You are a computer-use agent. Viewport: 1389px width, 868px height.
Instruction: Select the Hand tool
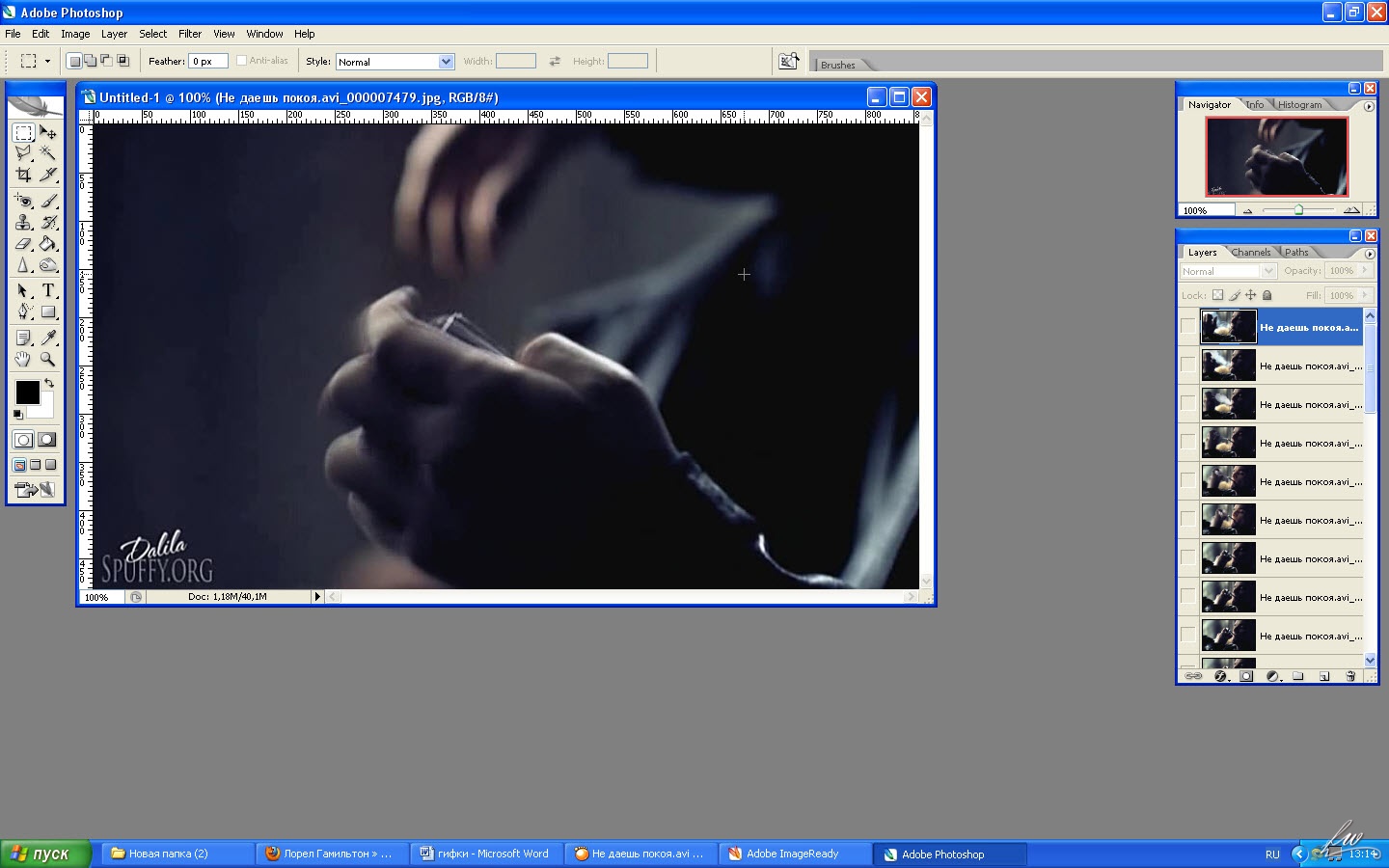click(23, 359)
